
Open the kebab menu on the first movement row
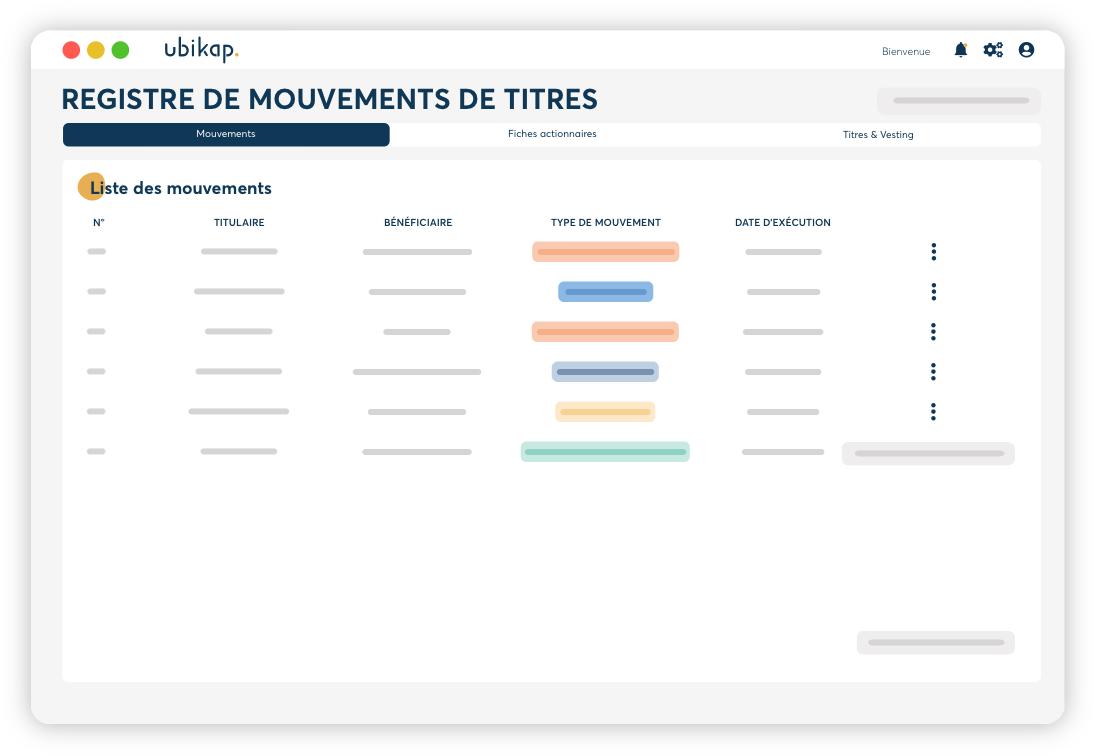933,251
